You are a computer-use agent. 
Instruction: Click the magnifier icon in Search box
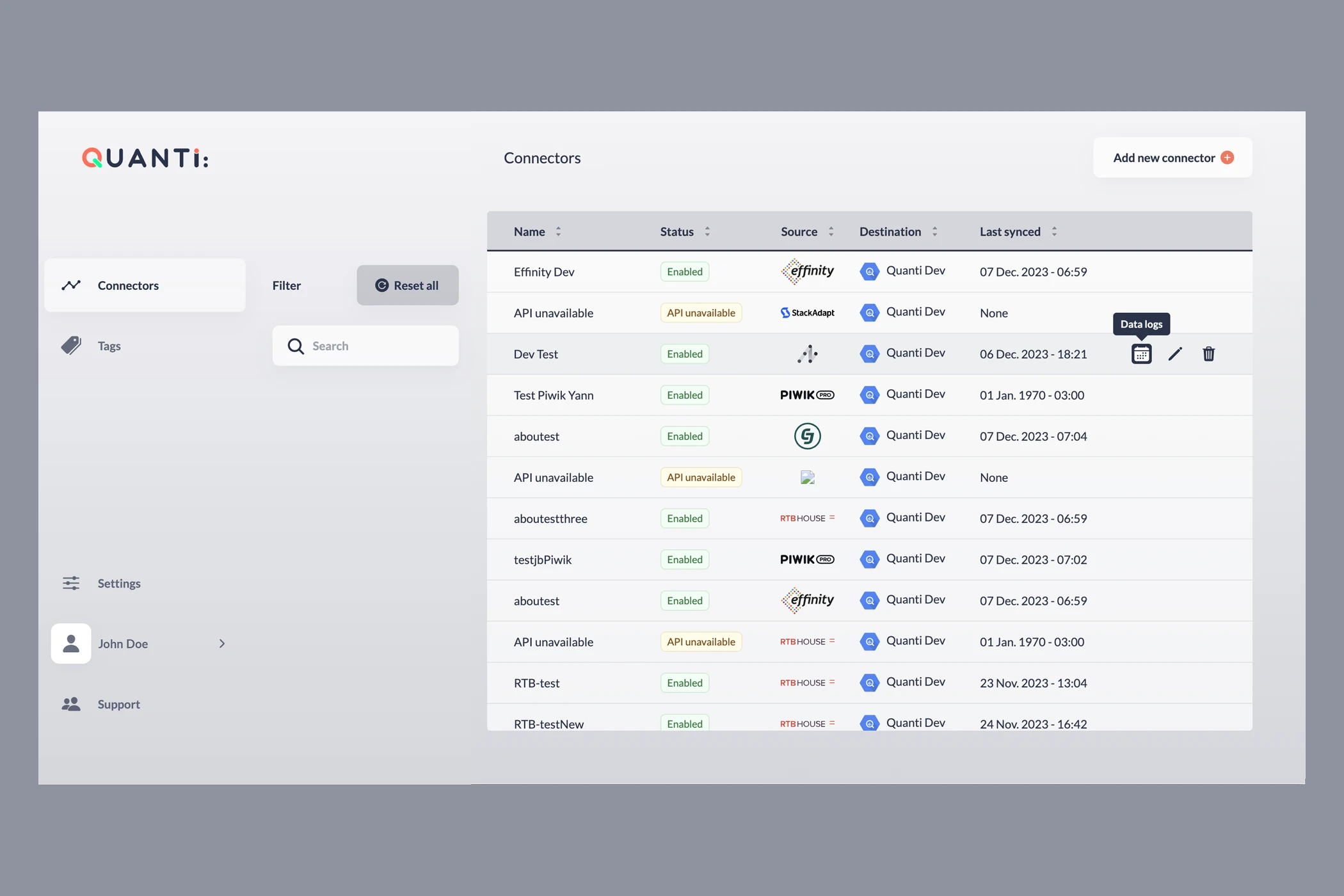click(x=296, y=346)
